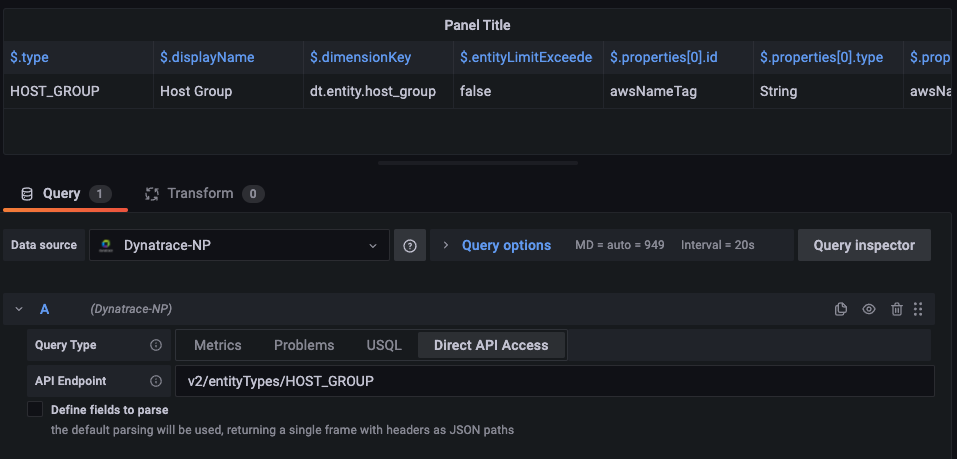This screenshot has height=459, width=957.
Task: Click the (Dynatrace-NP) label beside query A
Action: (131, 309)
